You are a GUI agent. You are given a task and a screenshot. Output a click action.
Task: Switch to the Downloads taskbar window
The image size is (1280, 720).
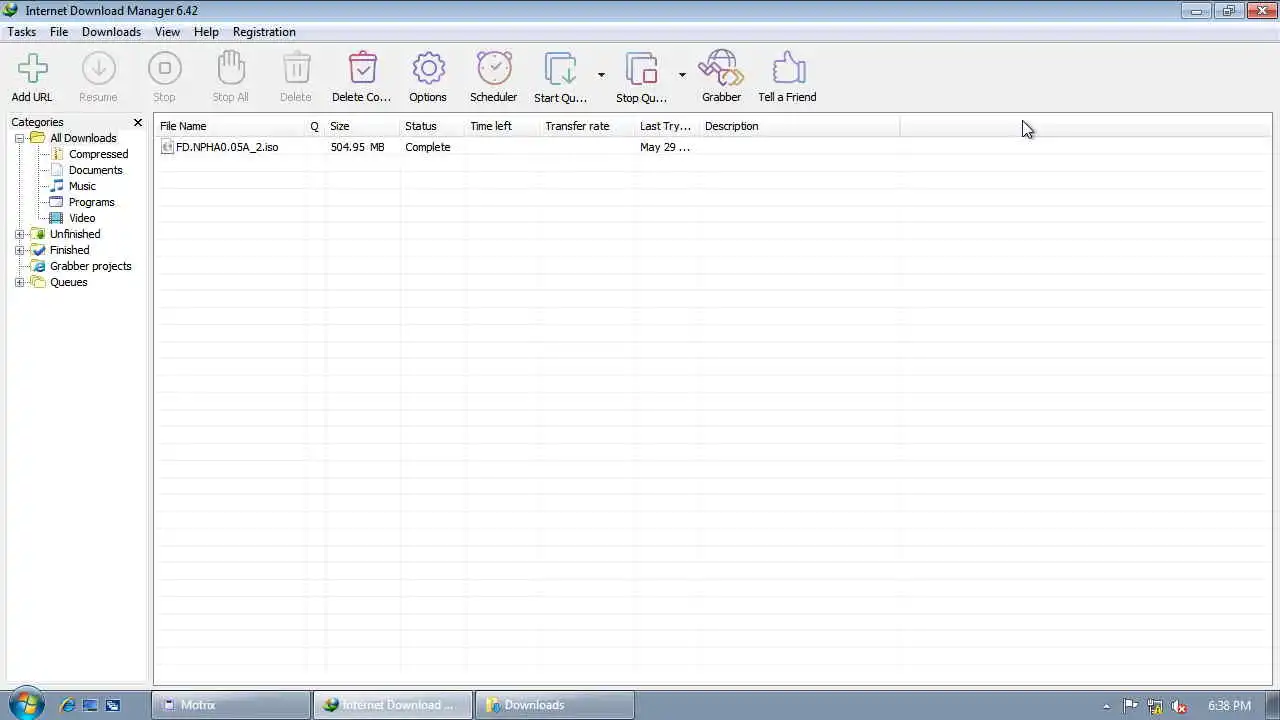555,705
